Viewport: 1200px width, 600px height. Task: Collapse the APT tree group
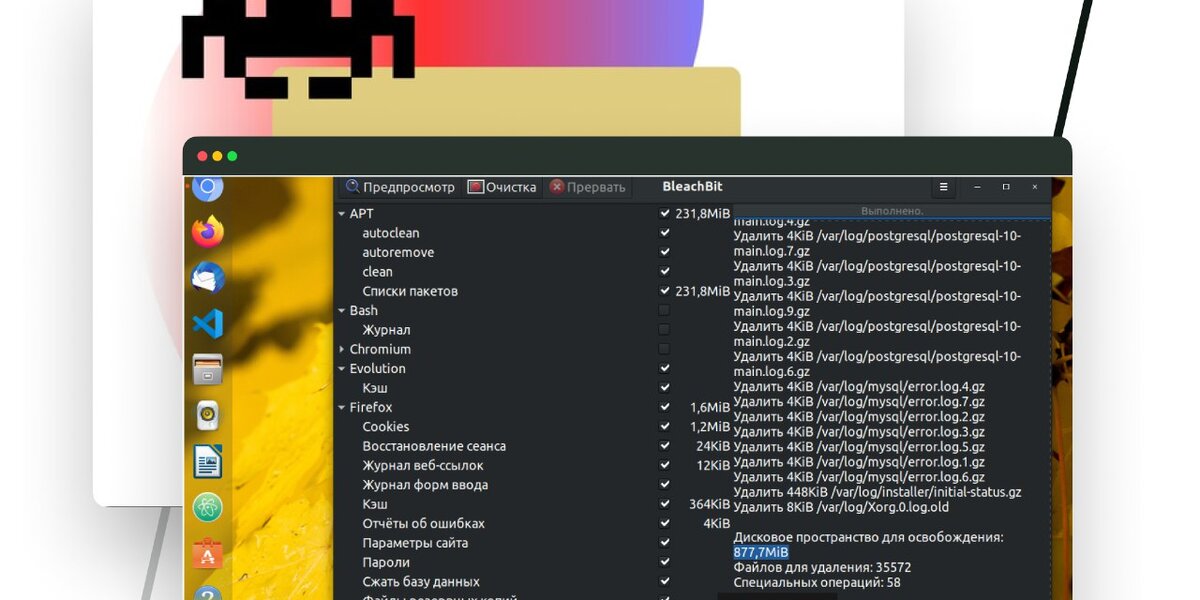(x=341, y=214)
